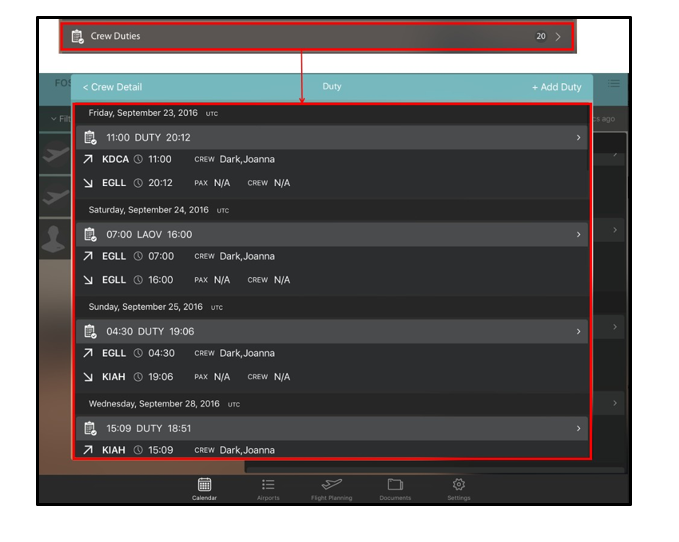
Task: Expand the 11:00 DUTY 20:12 row chevron
Action: point(578,138)
